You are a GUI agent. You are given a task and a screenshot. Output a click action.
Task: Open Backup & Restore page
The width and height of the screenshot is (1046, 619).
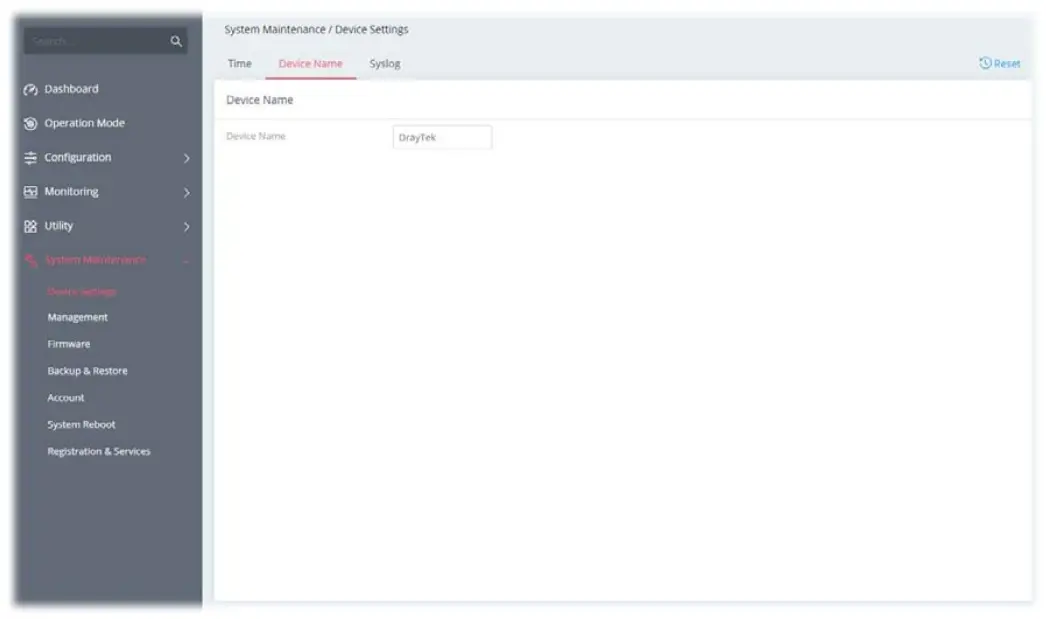tap(87, 371)
